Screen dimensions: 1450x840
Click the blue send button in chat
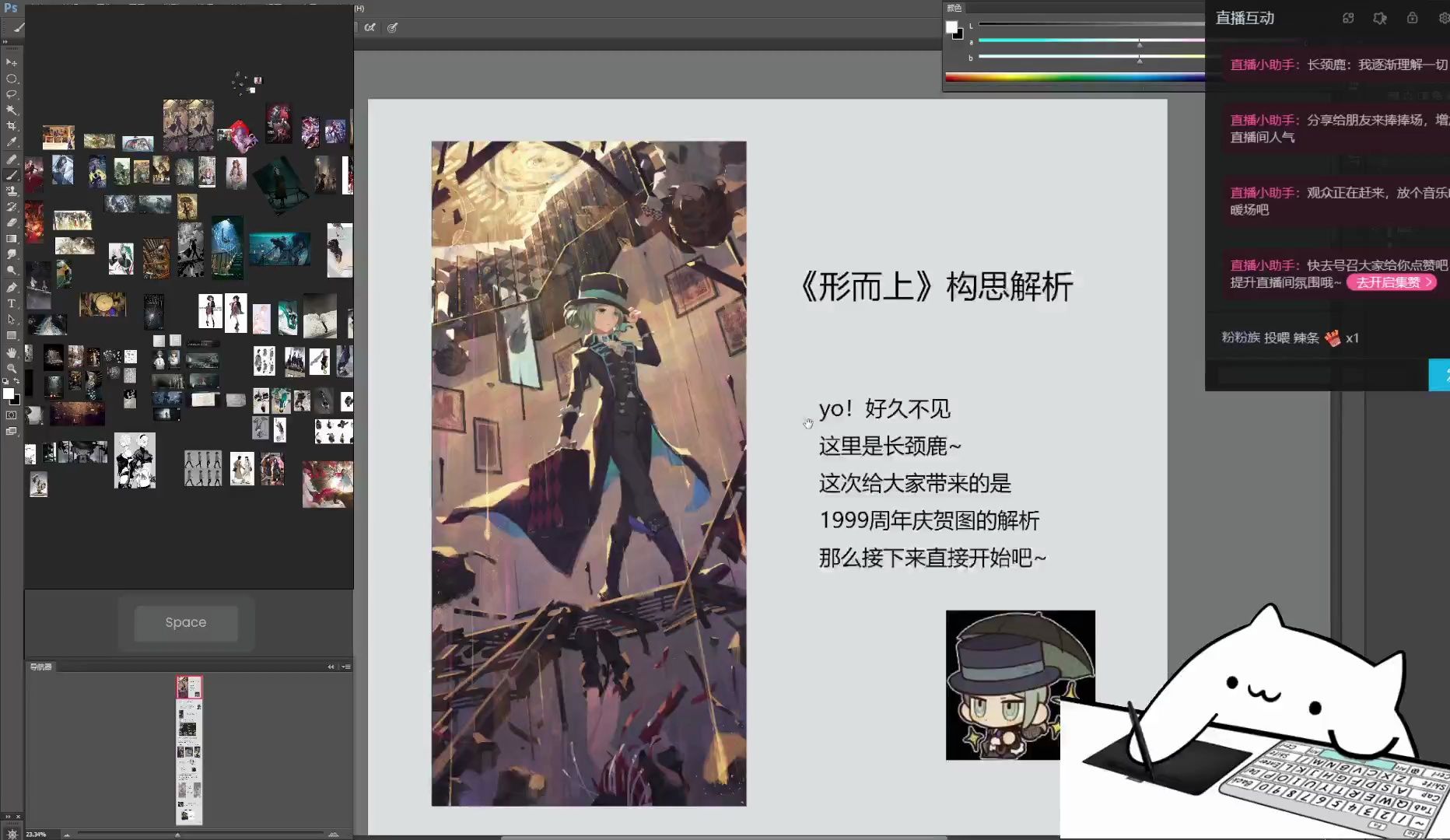(x=1440, y=375)
